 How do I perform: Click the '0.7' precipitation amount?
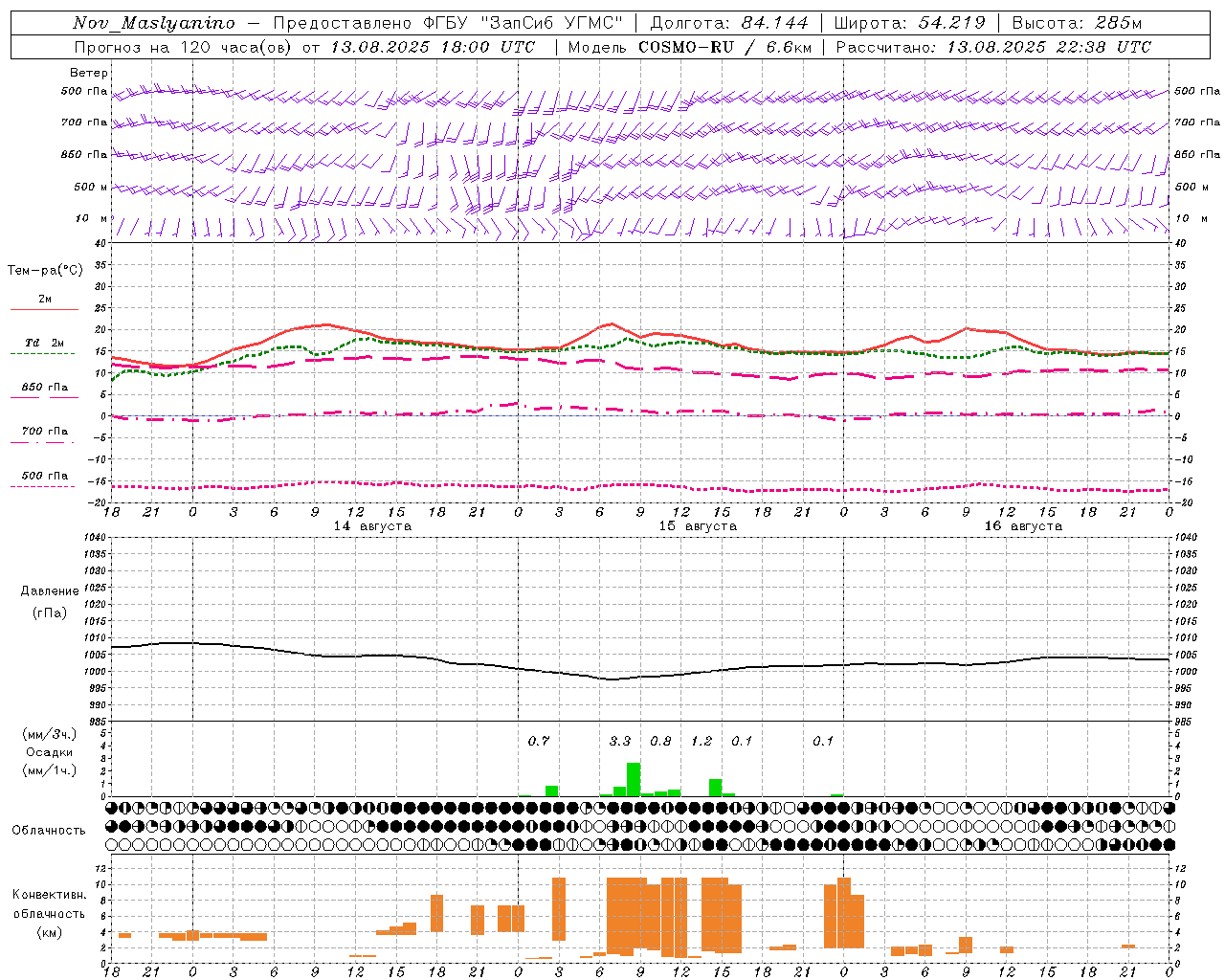click(x=539, y=741)
